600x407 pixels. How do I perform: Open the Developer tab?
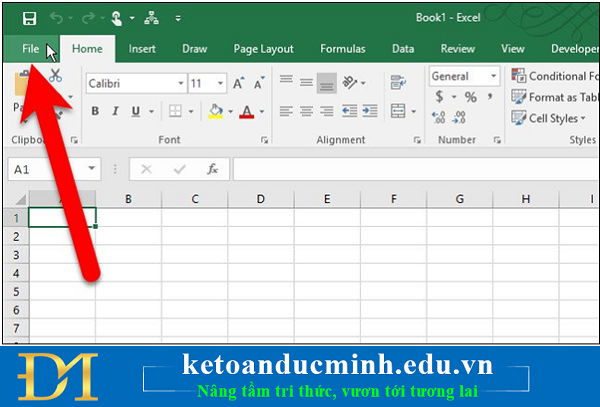574,49
